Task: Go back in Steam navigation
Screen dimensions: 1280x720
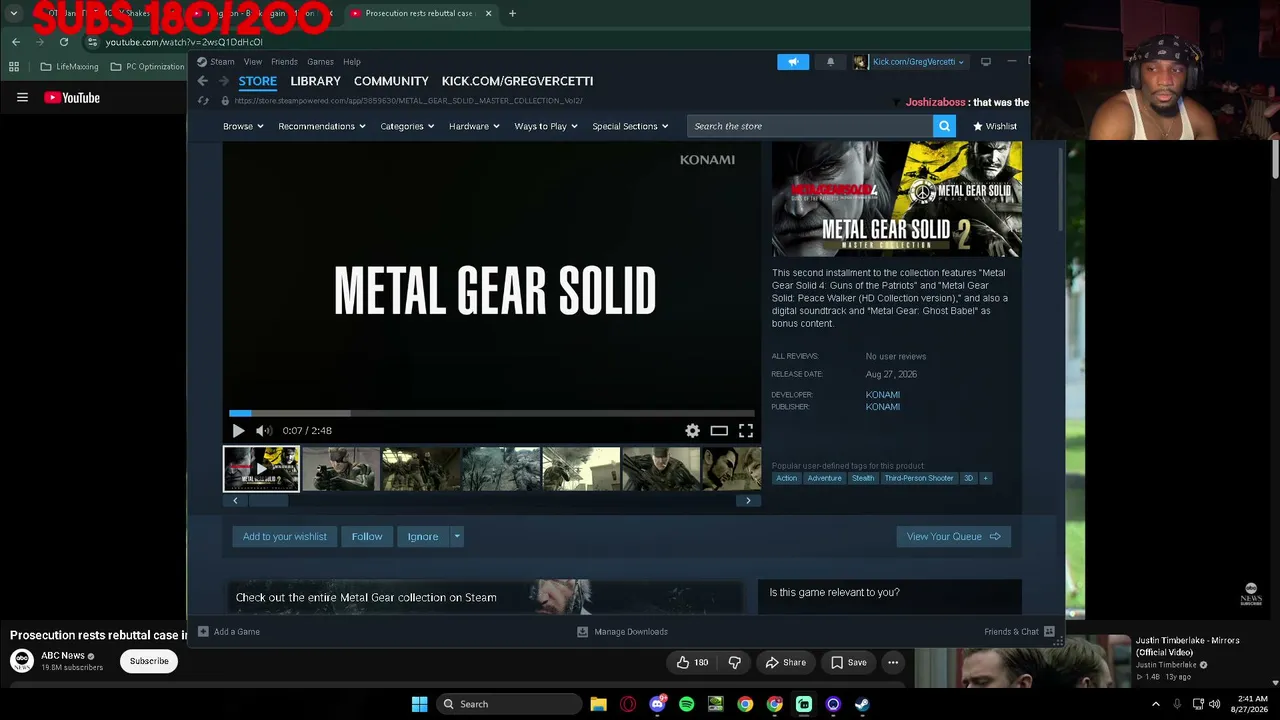Action: tap(203, 81)
